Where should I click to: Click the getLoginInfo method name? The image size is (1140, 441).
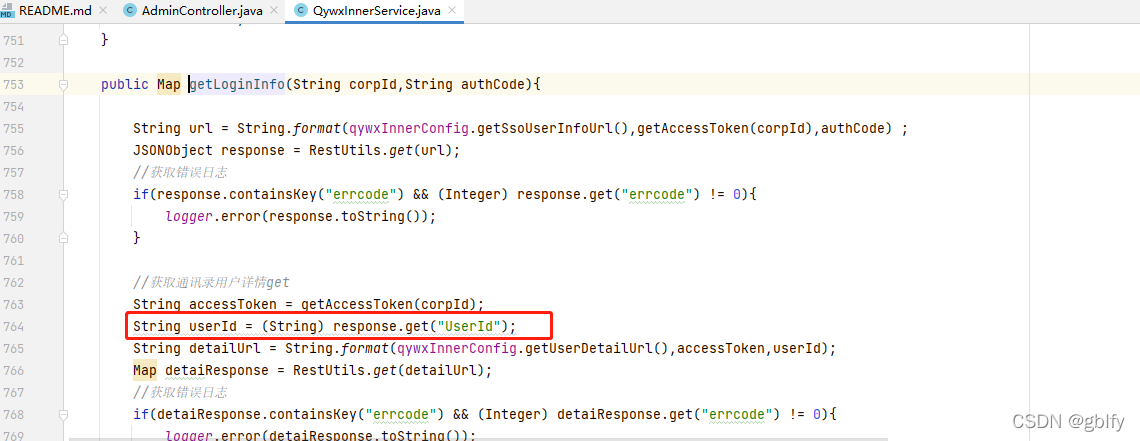(x=237, y=84)
